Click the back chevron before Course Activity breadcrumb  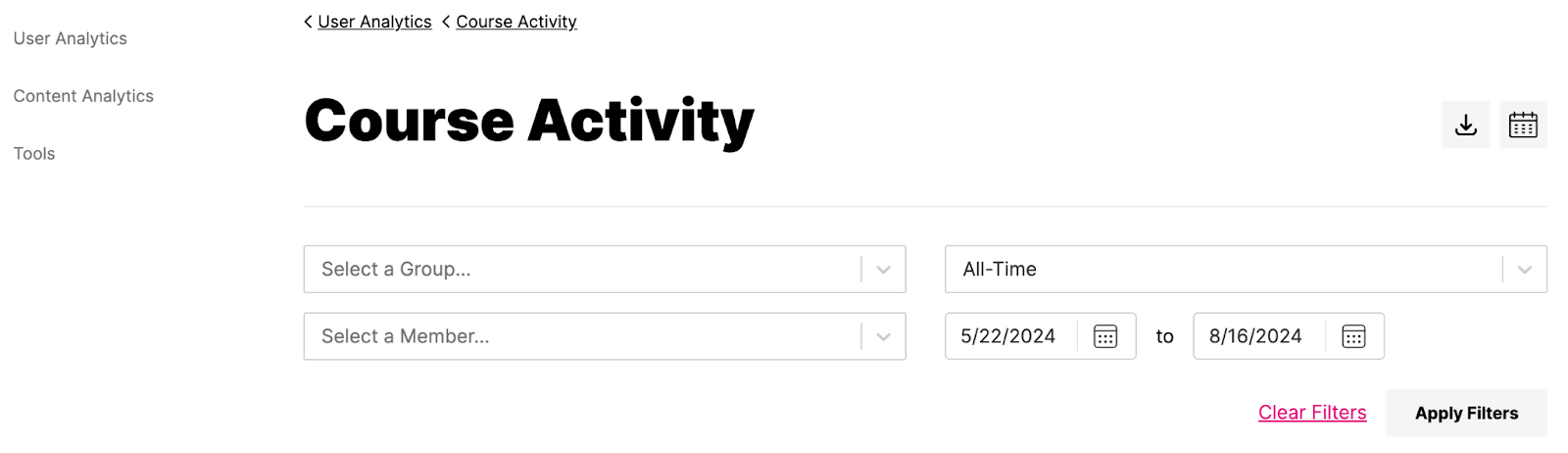coord(446,22)
